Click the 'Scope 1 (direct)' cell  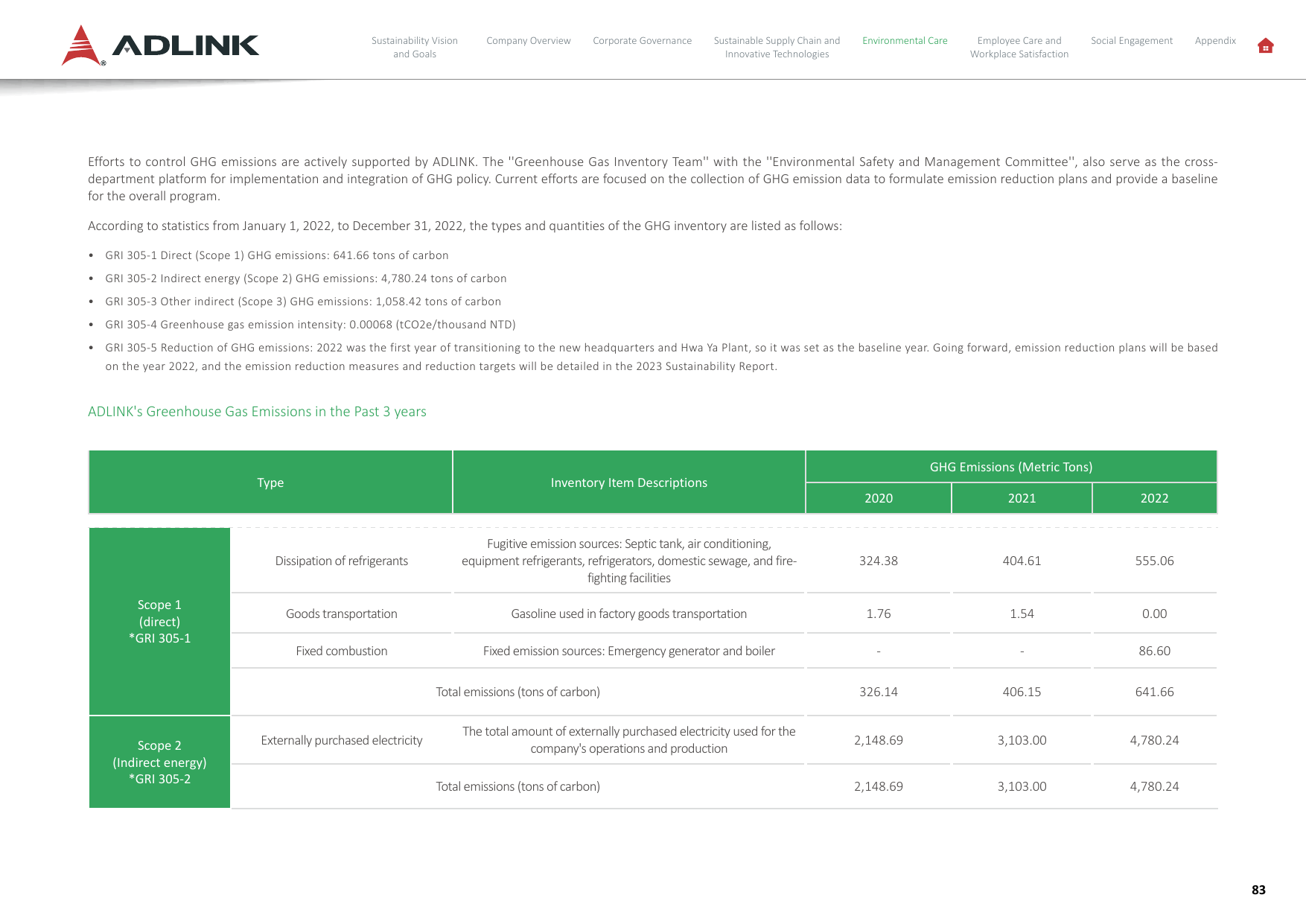pyautogui.click(x=159, y=622)
